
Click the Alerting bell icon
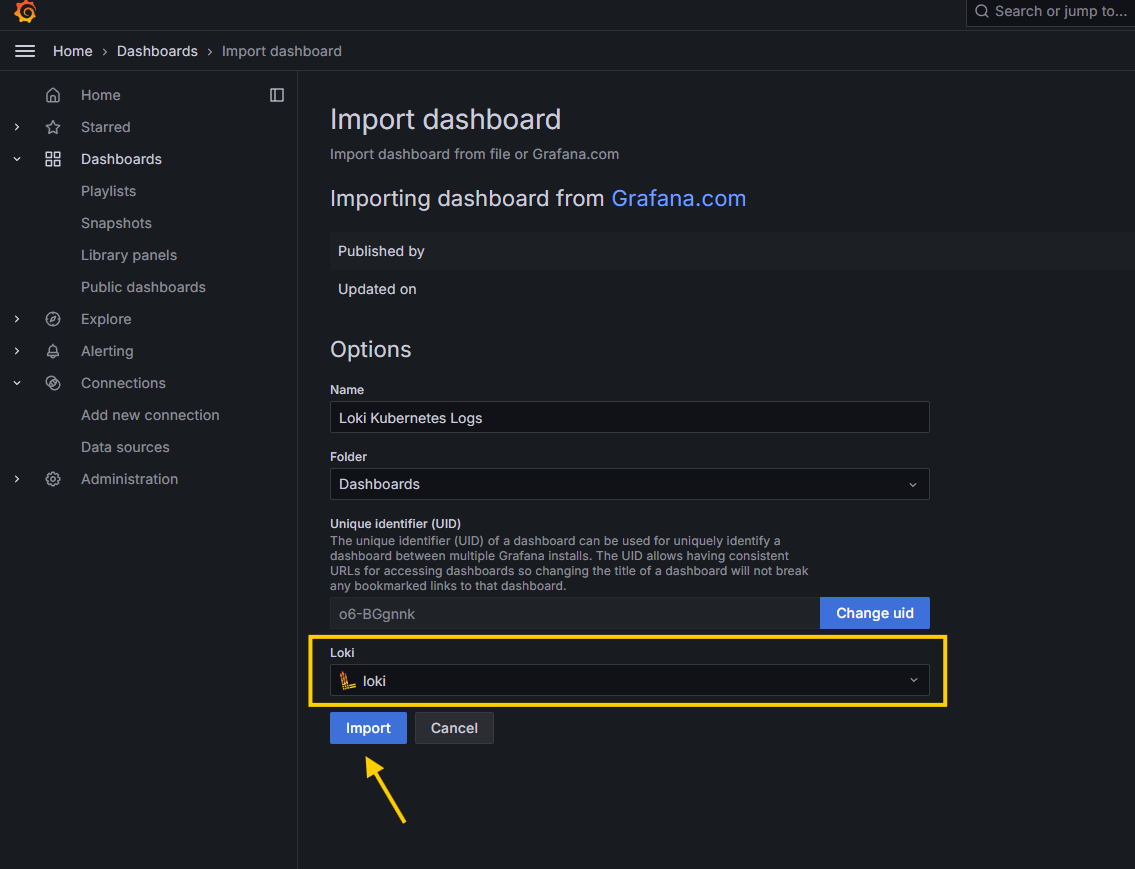pyautogui.click(x=53, y=351)
